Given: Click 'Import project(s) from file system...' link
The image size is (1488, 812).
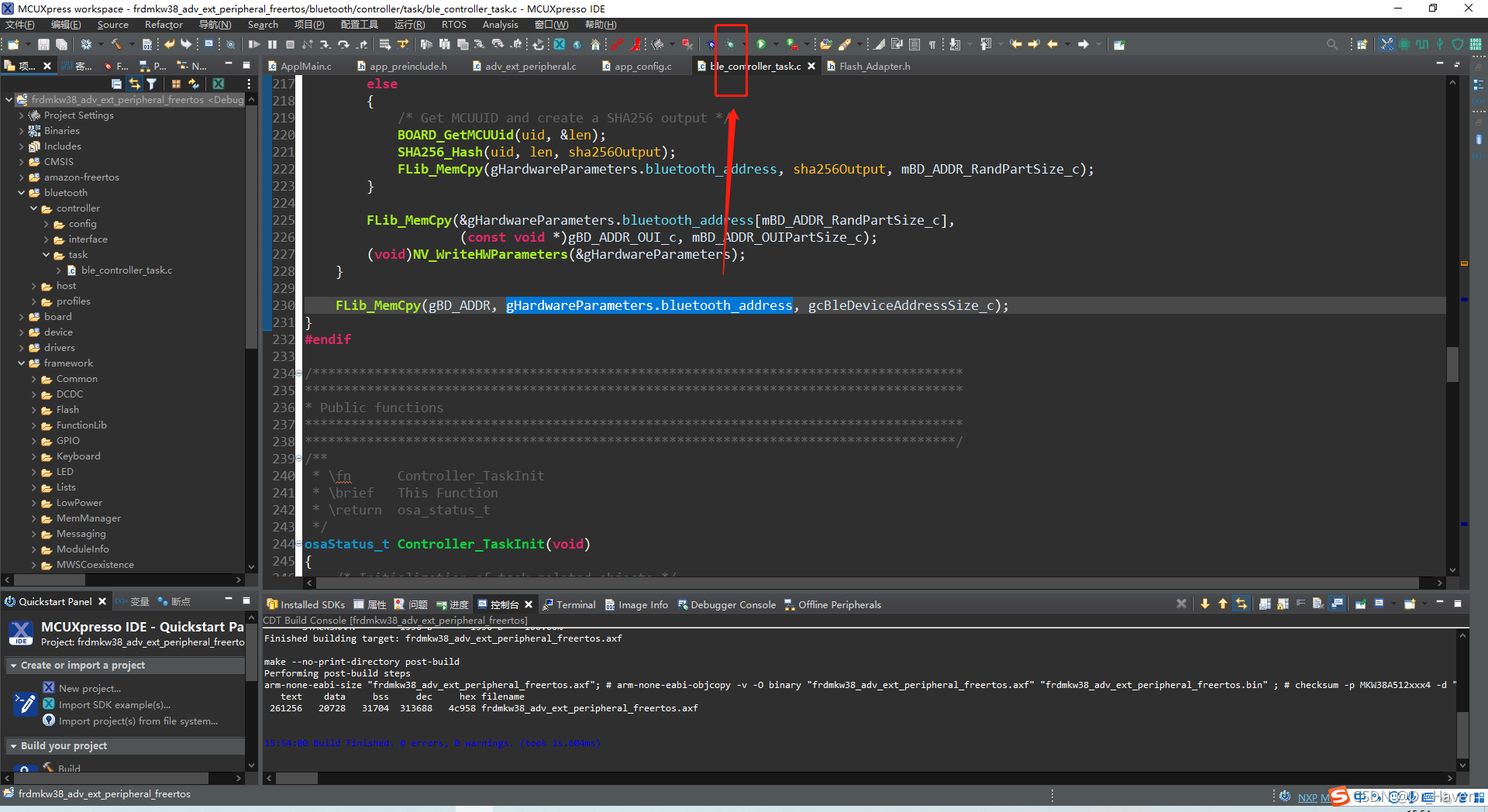Looking at the screenshot, I should (x=138, y=721).
